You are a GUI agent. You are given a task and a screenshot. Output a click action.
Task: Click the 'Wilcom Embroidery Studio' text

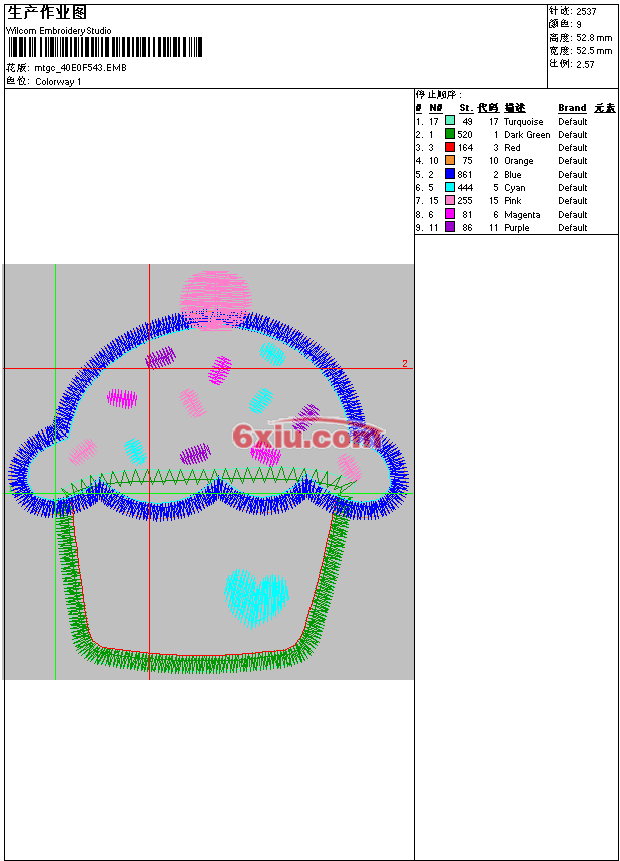point(59,31)
